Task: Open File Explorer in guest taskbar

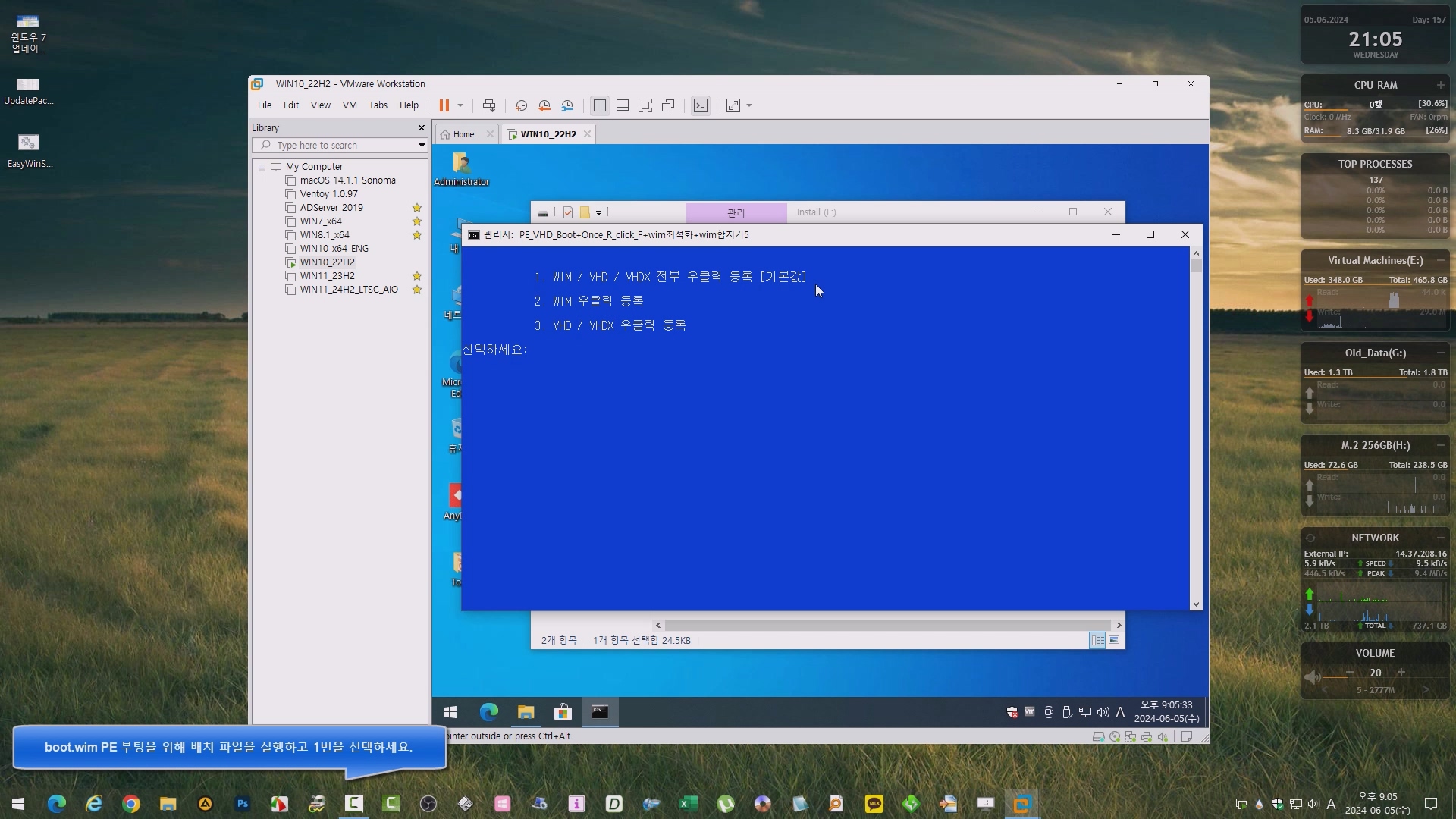Action: tap(526, 712)
